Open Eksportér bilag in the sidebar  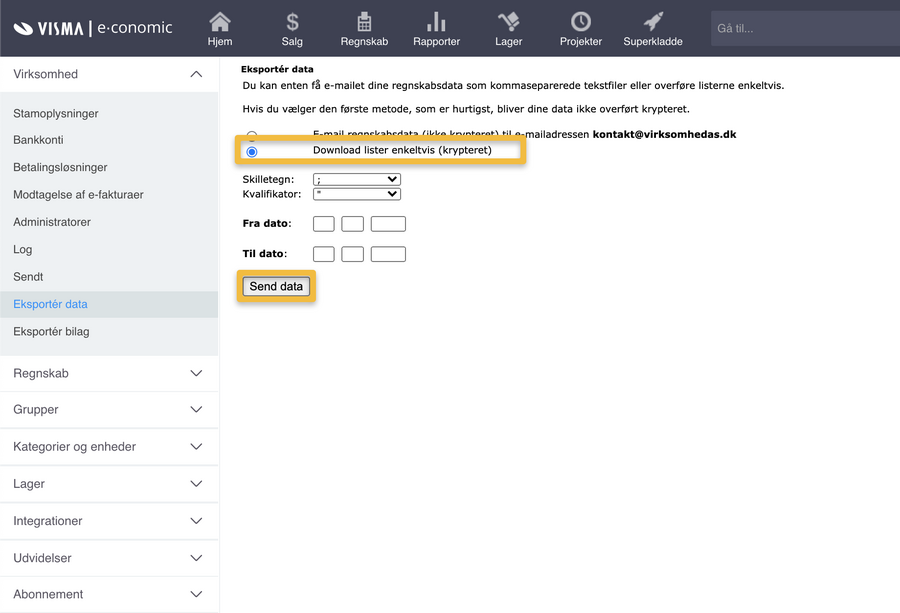point(51,331)
